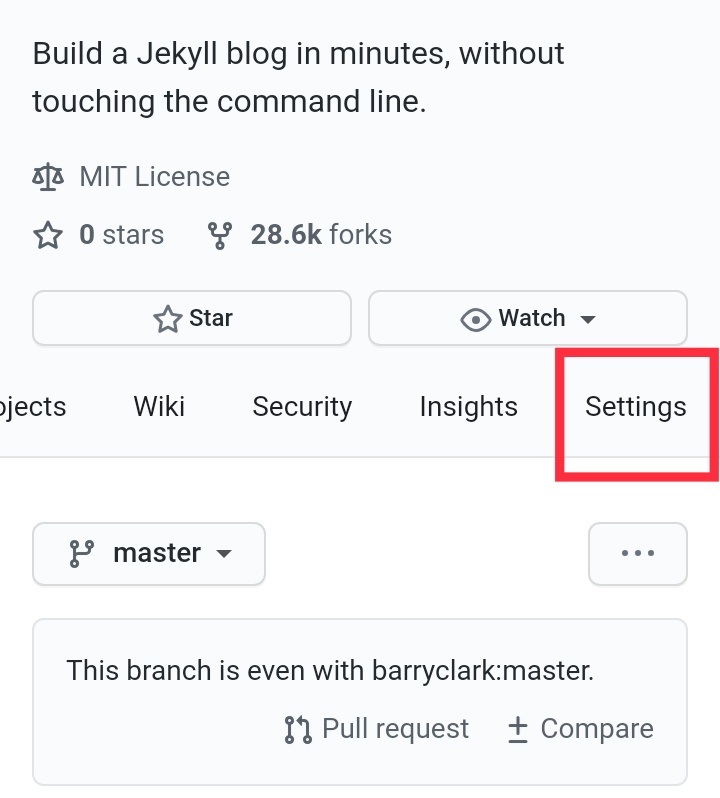
Task: Open the MIT License link
Action: (154, 177)
